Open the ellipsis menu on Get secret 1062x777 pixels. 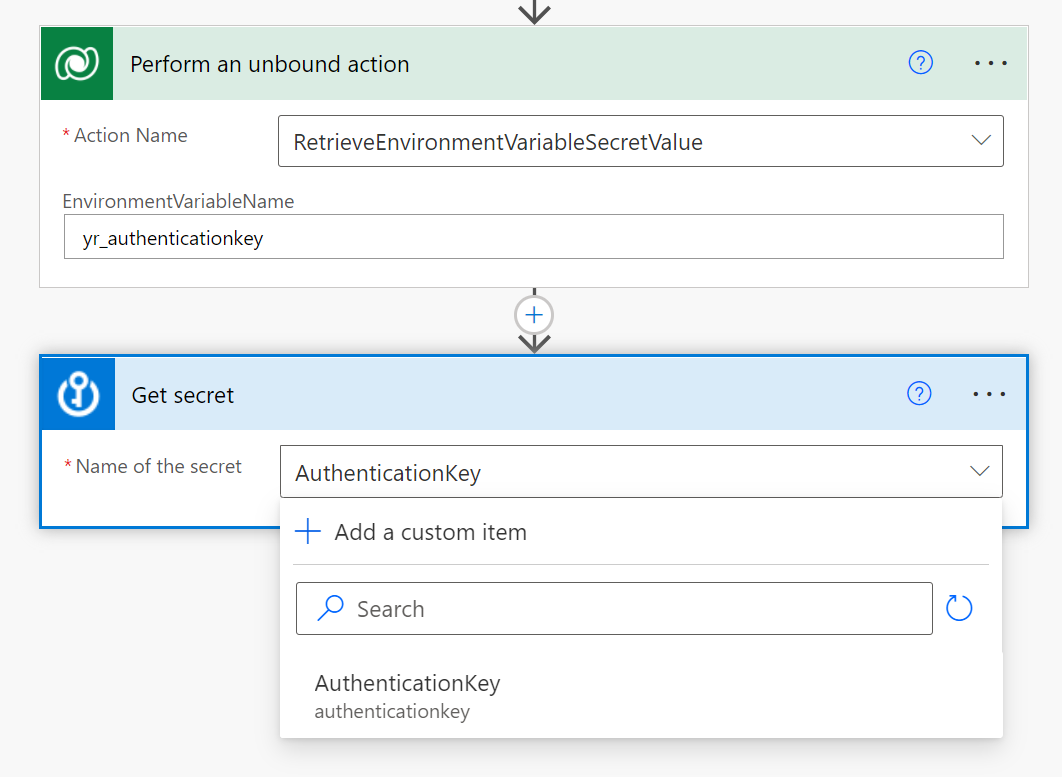tap(988, 393)
